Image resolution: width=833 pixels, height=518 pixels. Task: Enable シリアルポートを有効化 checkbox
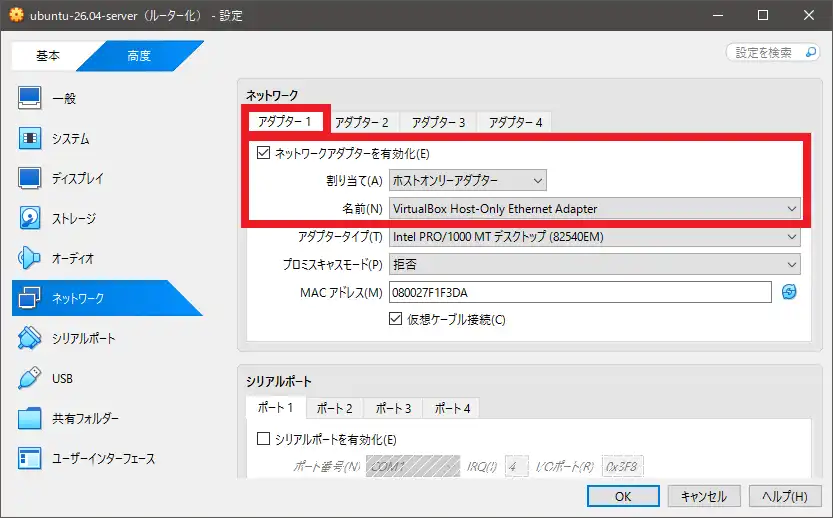(x=264, y=439)
